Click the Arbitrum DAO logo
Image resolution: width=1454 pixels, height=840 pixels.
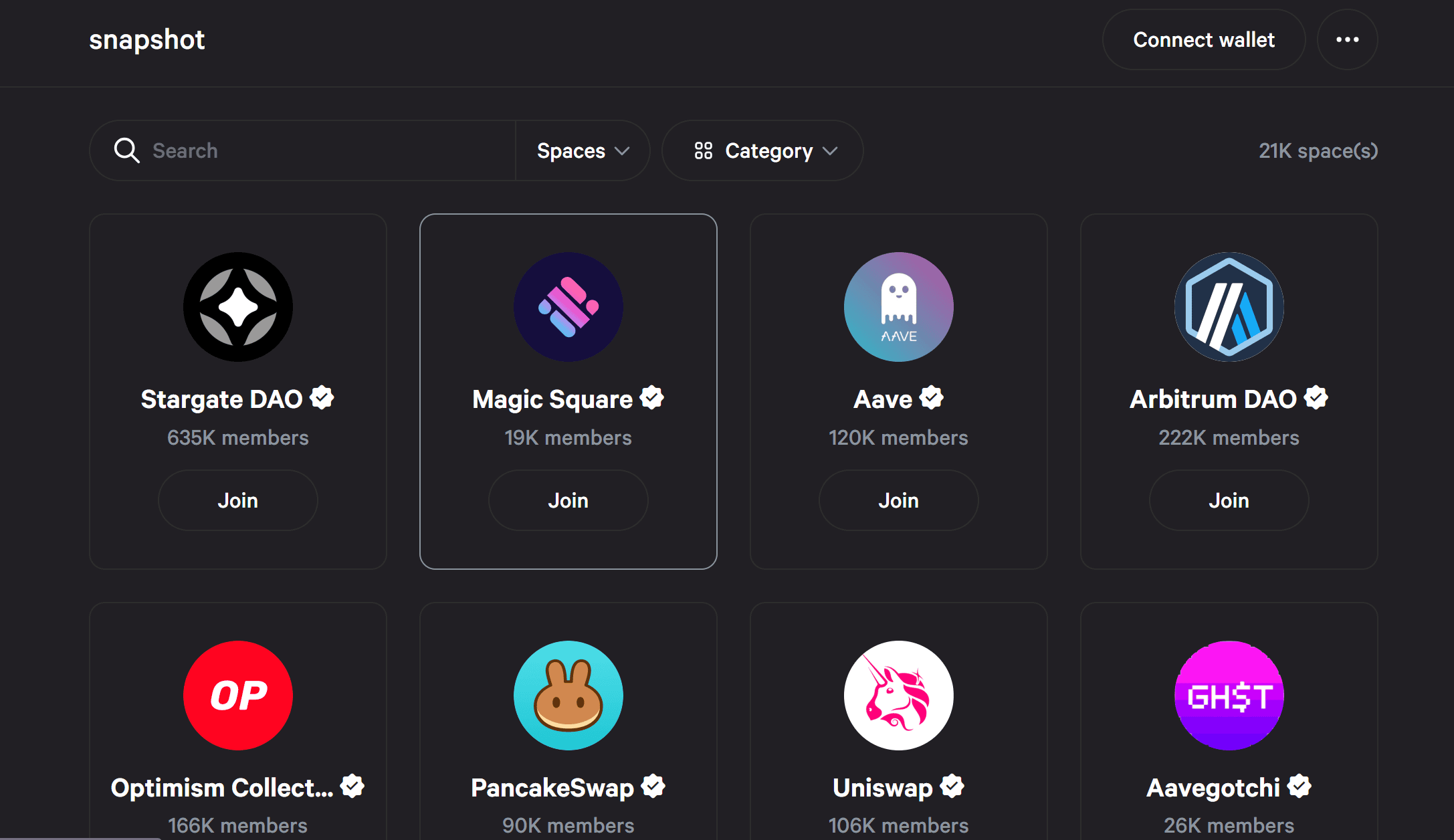tap(1229, 307)
